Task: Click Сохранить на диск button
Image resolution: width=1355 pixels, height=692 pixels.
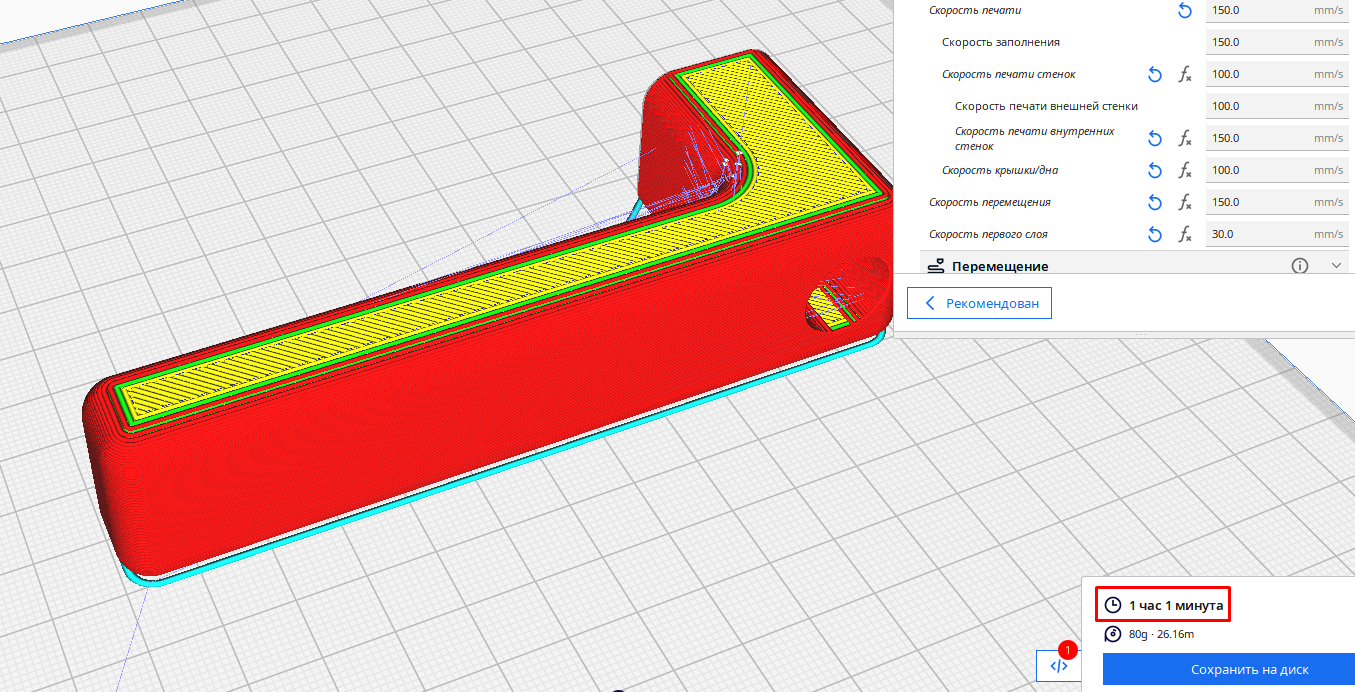Action: pyautogui.click(x=1249, y=669)
